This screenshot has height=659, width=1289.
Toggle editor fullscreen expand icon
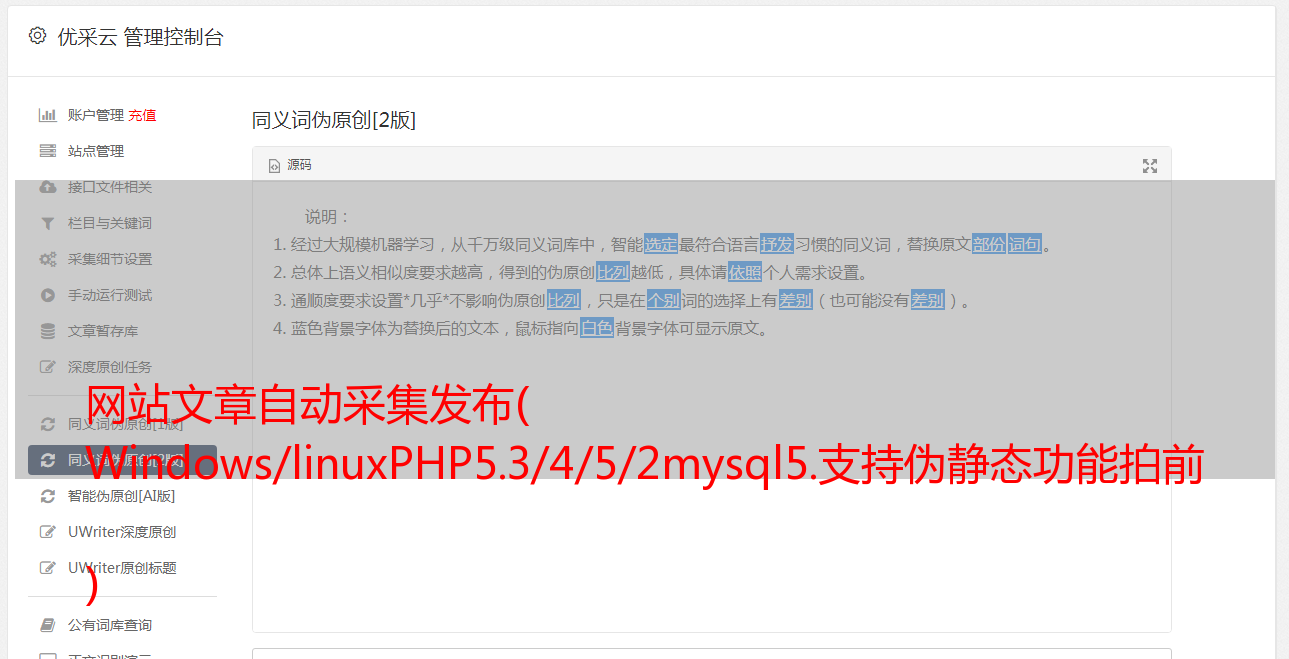point(1150,166)
